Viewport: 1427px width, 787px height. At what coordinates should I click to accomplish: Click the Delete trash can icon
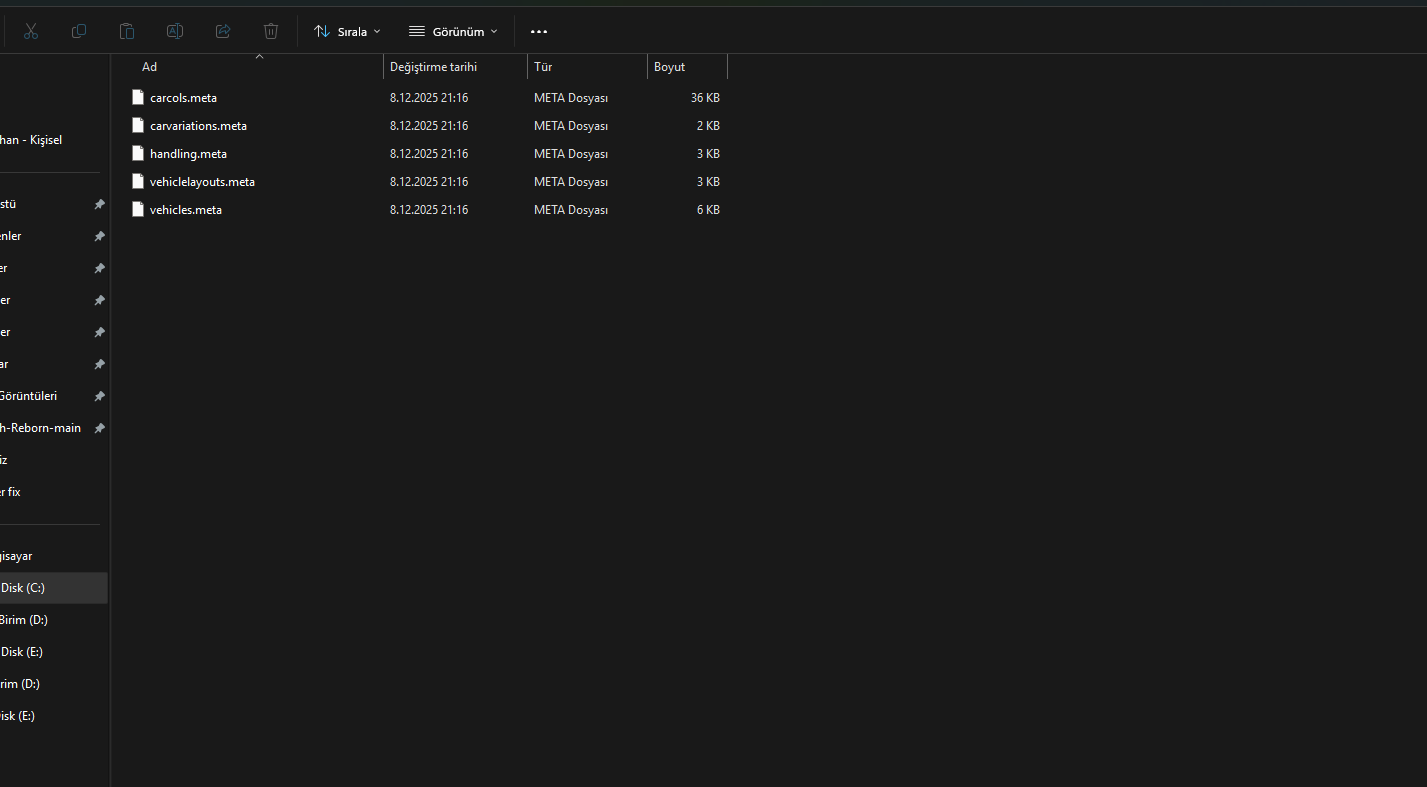[271, 31]
